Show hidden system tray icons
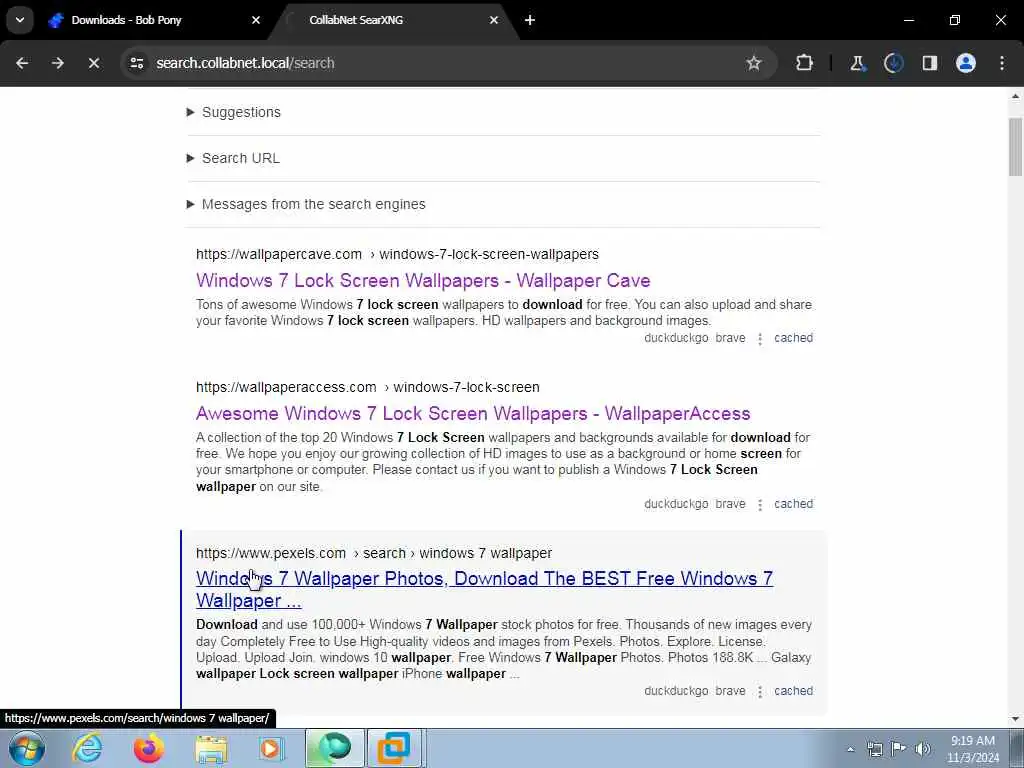The width and height of the screenshot is (1024, 768). pos(850,749)
